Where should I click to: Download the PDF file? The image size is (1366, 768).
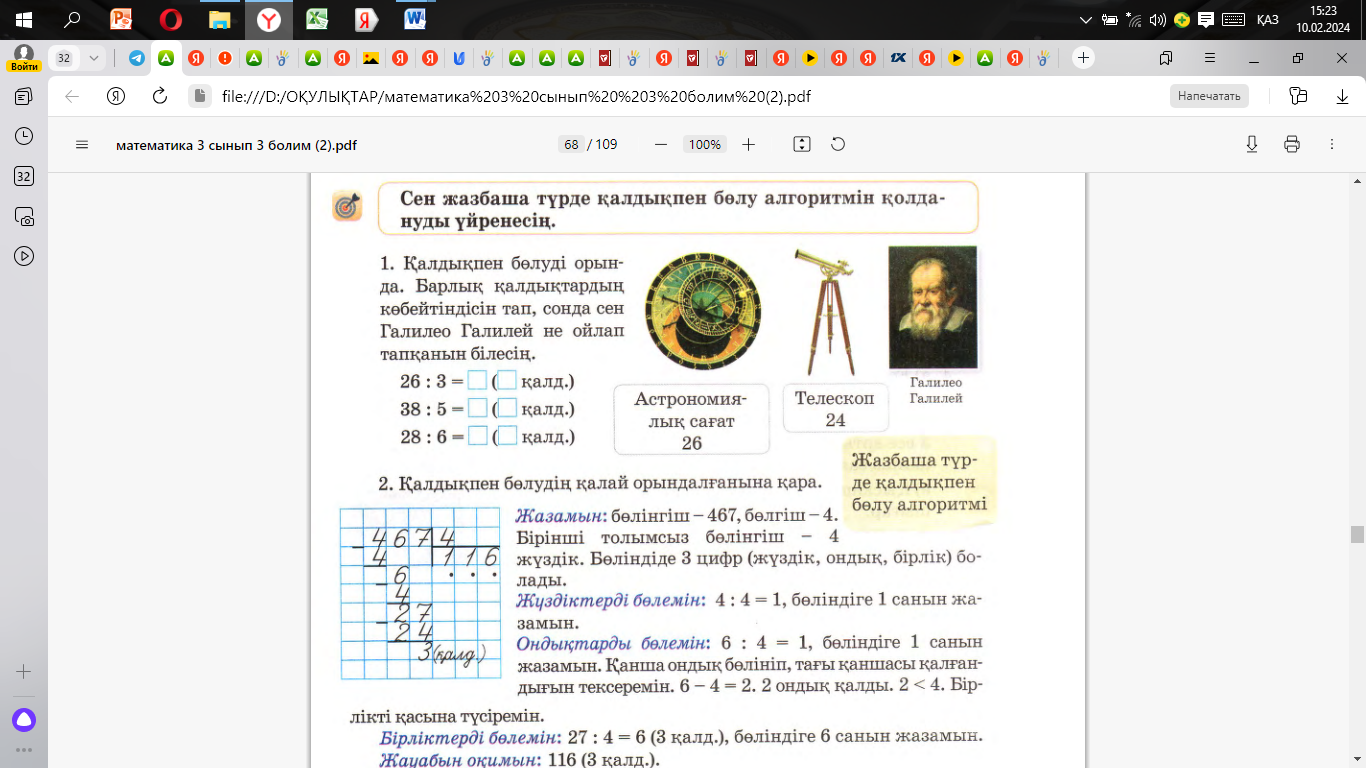(1251, 144)
